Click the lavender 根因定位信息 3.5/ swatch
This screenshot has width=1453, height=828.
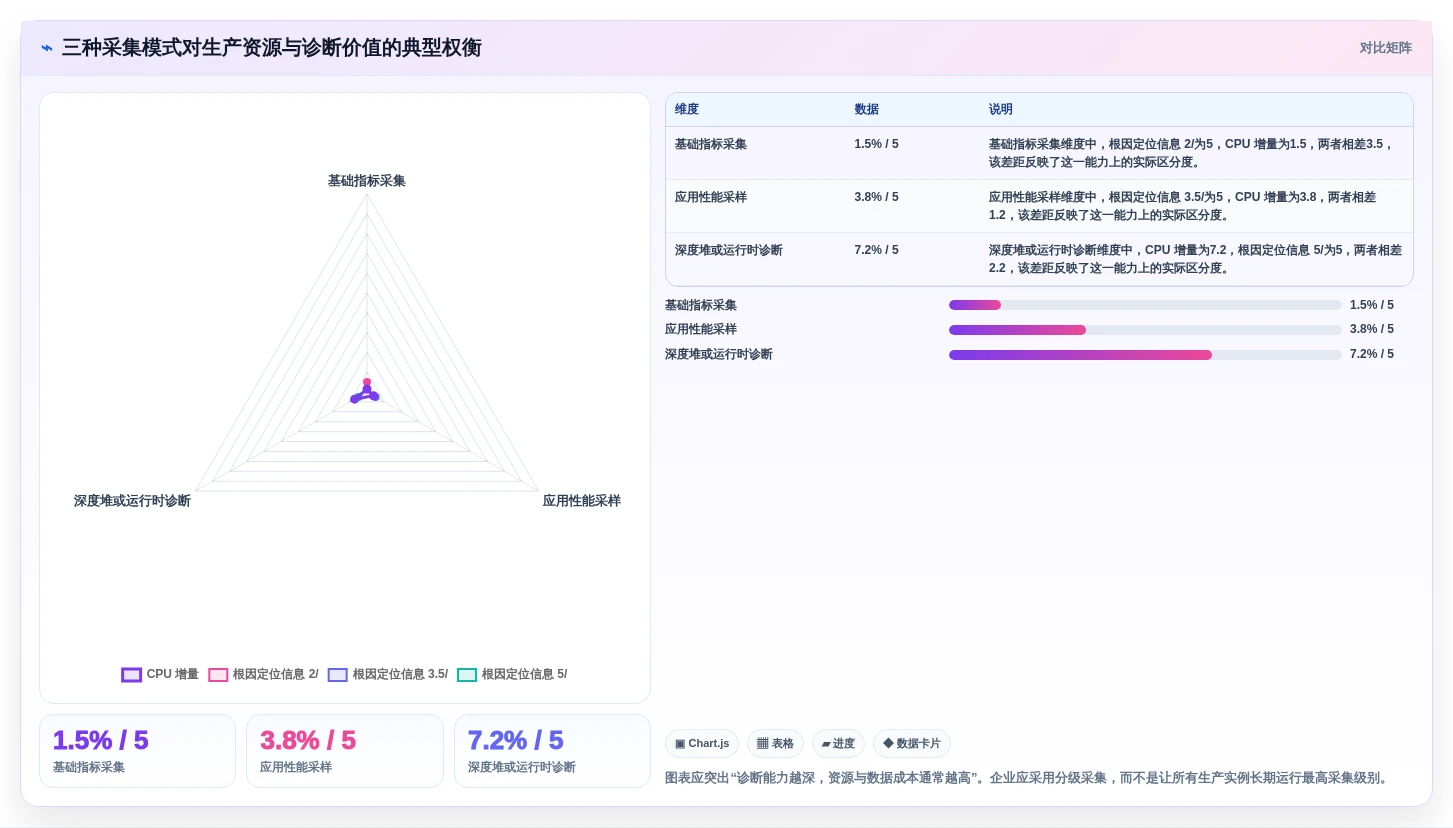[338, 675]
